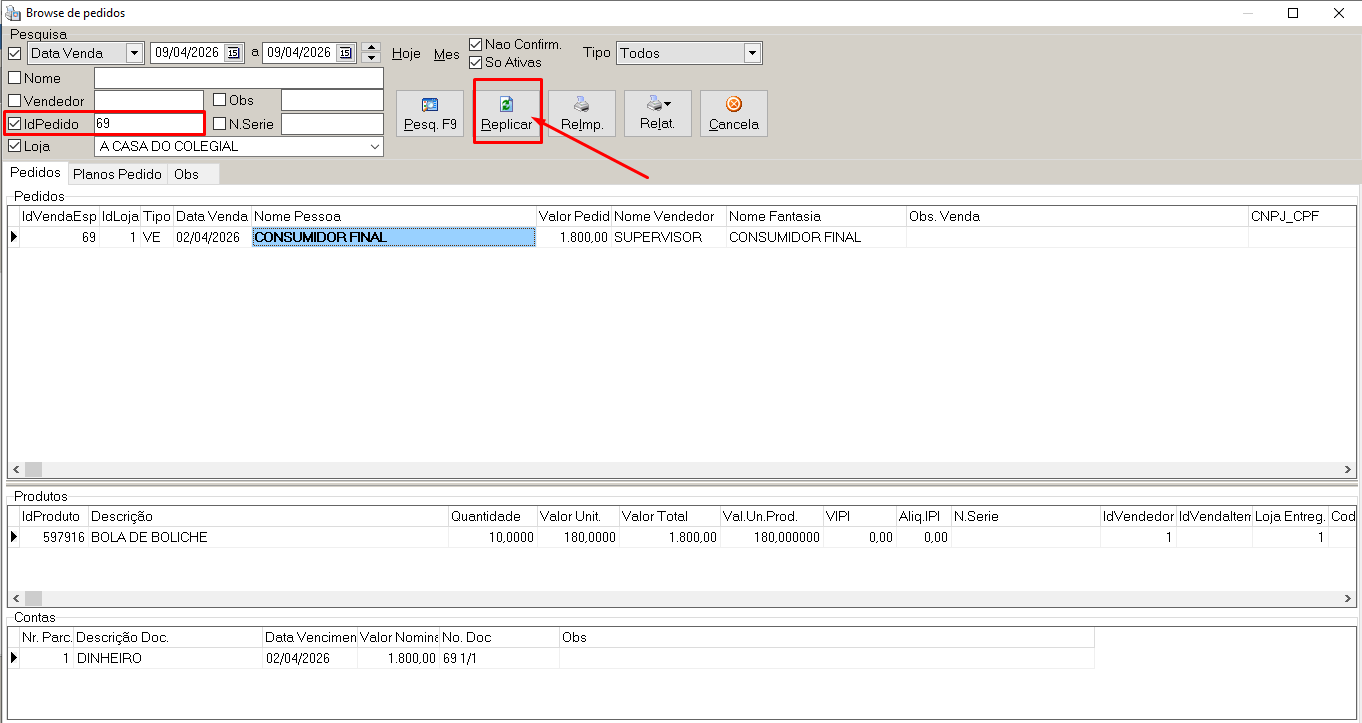Expand the Data Venda dropdown
1362x723 pixels.
pos(134,53)
